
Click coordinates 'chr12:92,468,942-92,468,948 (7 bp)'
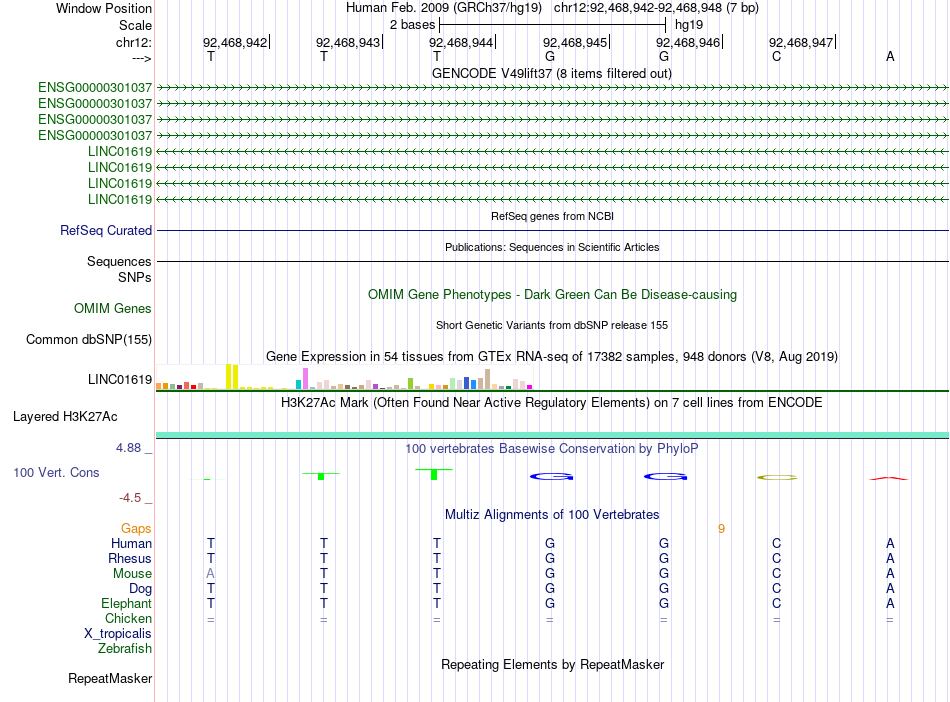pyautogui.click(x=656, y=8)
